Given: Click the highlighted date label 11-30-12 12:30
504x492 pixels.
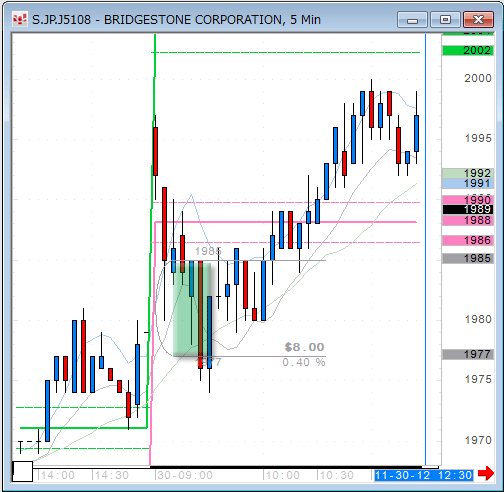Looking at the screenshot, I should point(423,475).
